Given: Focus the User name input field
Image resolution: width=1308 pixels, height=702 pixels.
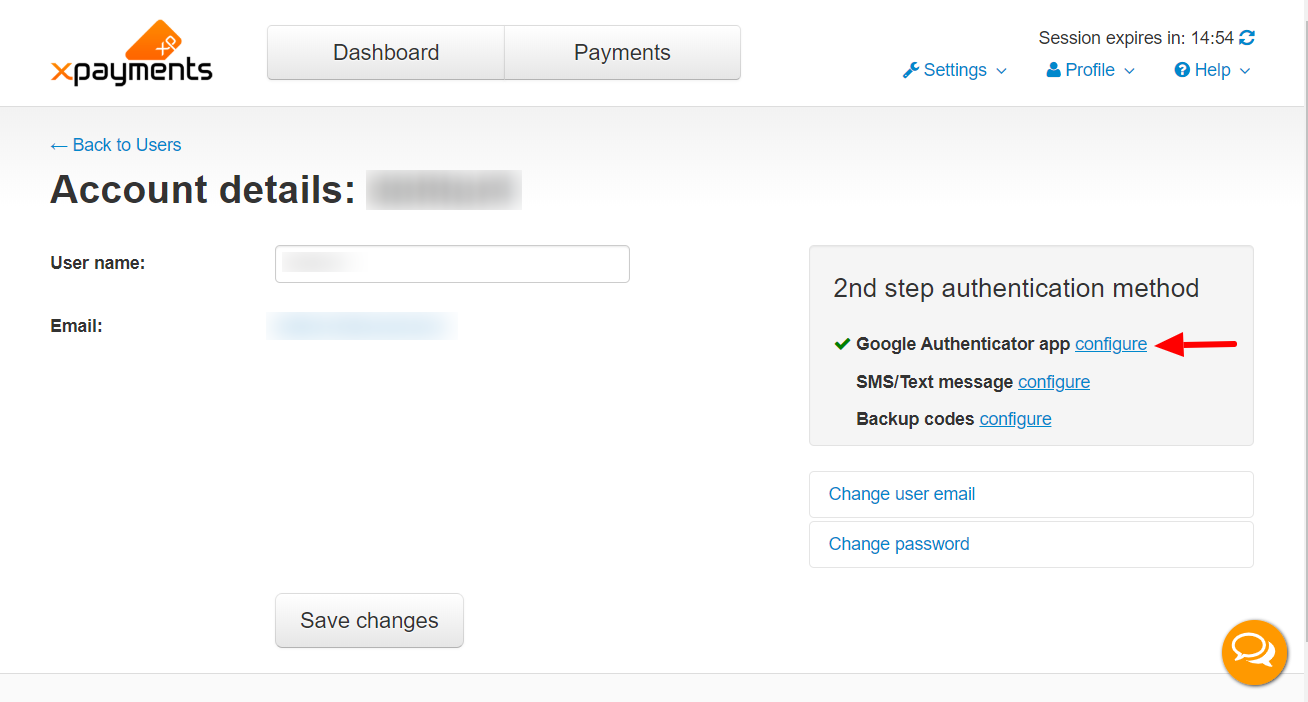Looking at the screenshot, I should 452,264.
